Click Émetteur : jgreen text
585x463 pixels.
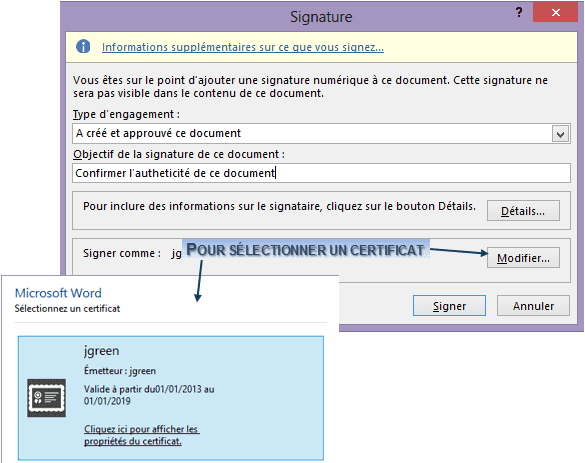[120, 371]
